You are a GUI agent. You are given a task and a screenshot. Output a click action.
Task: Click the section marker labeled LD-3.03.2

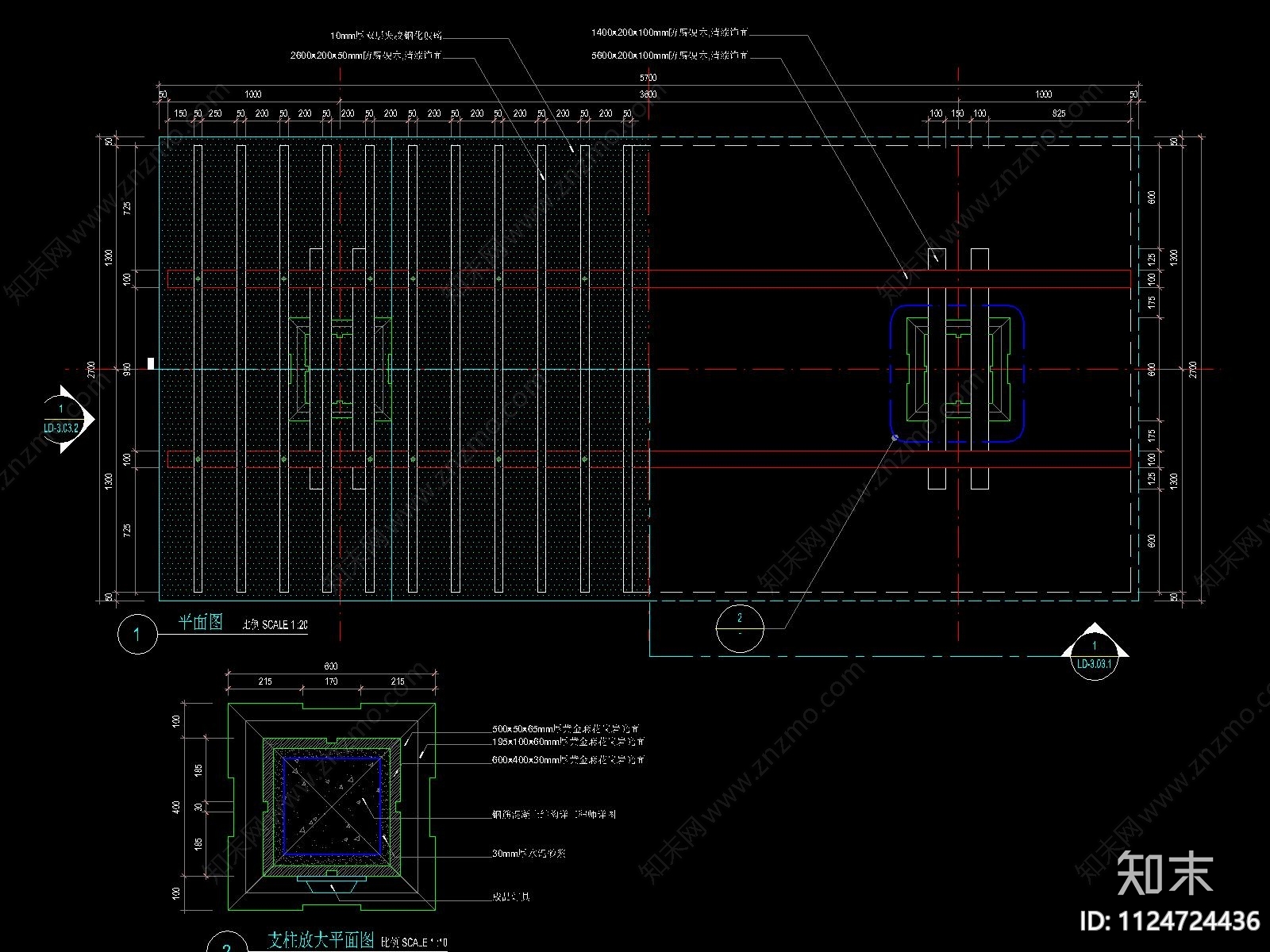click(x=68, y=420)
